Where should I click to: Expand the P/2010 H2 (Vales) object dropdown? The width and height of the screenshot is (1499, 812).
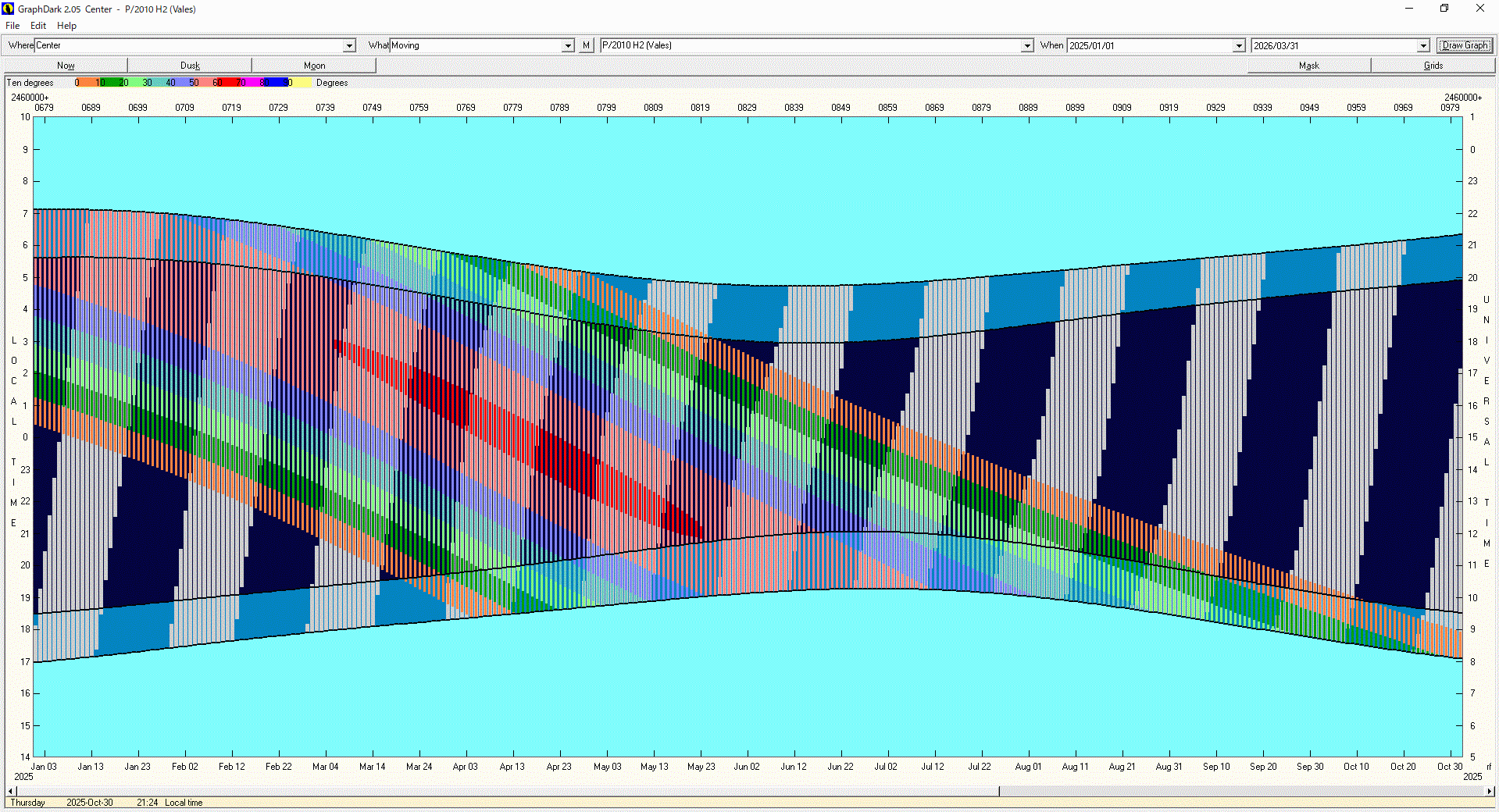tap(1027, 46)
